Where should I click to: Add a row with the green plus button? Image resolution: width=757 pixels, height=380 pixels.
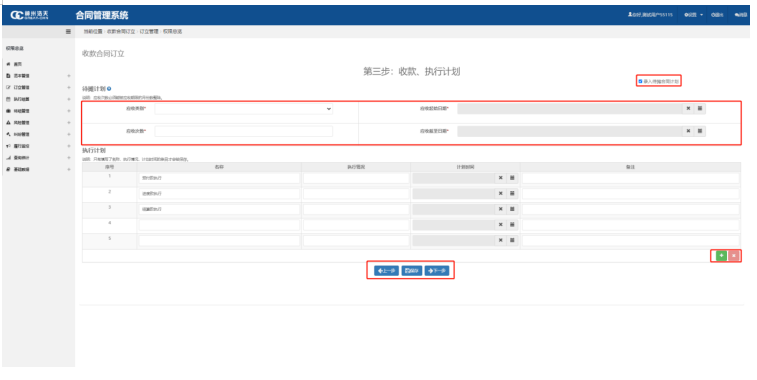[x=721, y=255]
